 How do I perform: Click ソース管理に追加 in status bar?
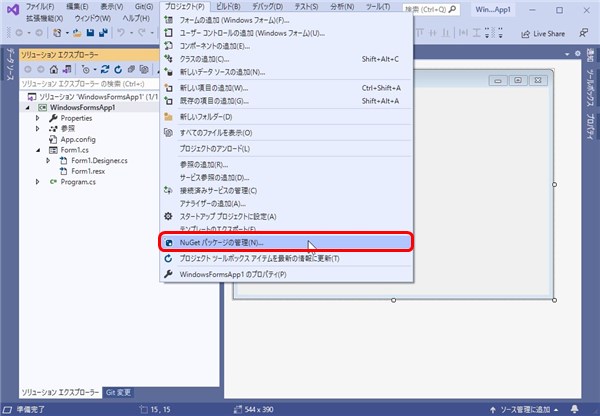525,409
